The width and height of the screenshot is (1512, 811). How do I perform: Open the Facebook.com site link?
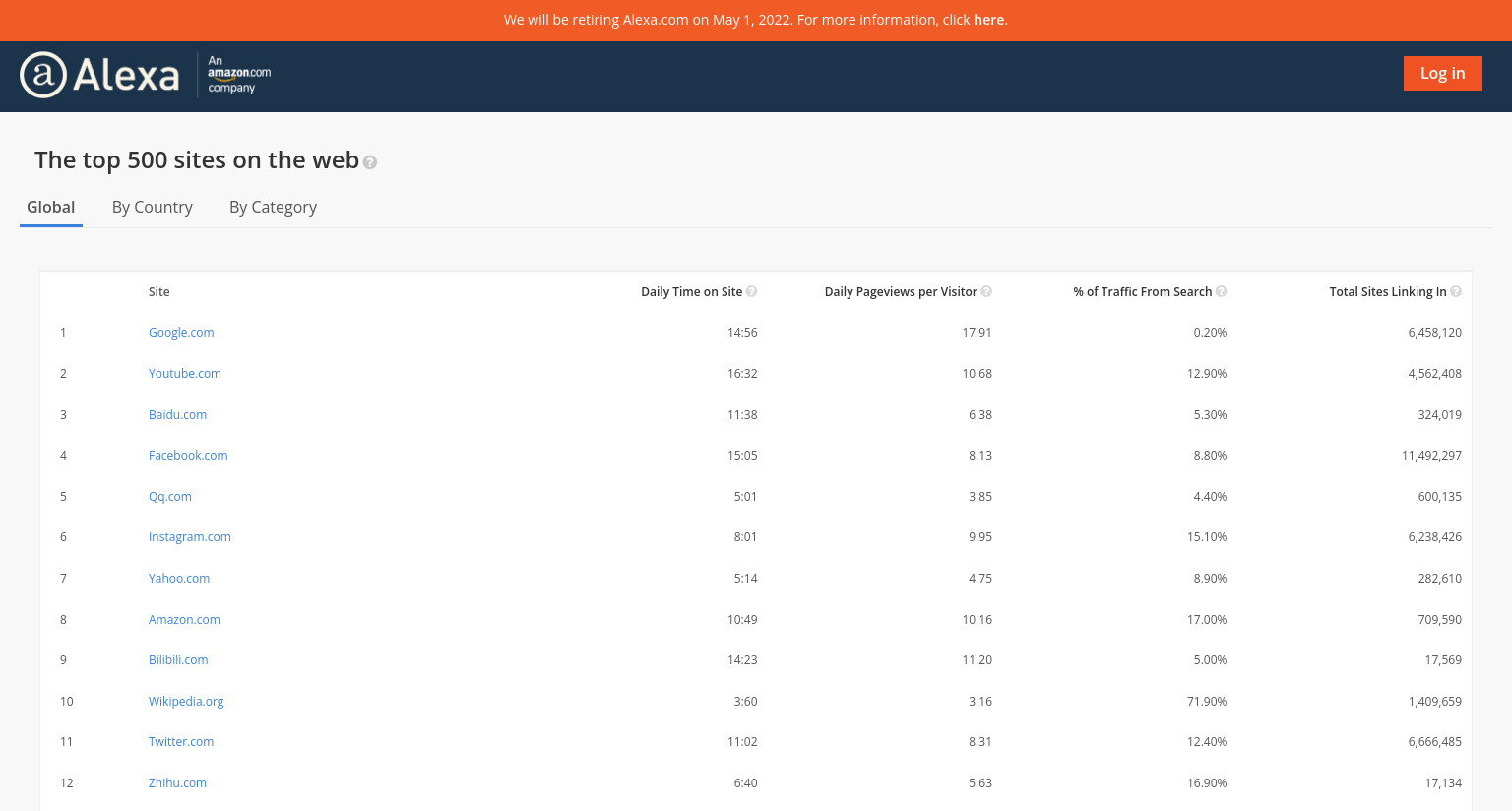tap(188, 456)
